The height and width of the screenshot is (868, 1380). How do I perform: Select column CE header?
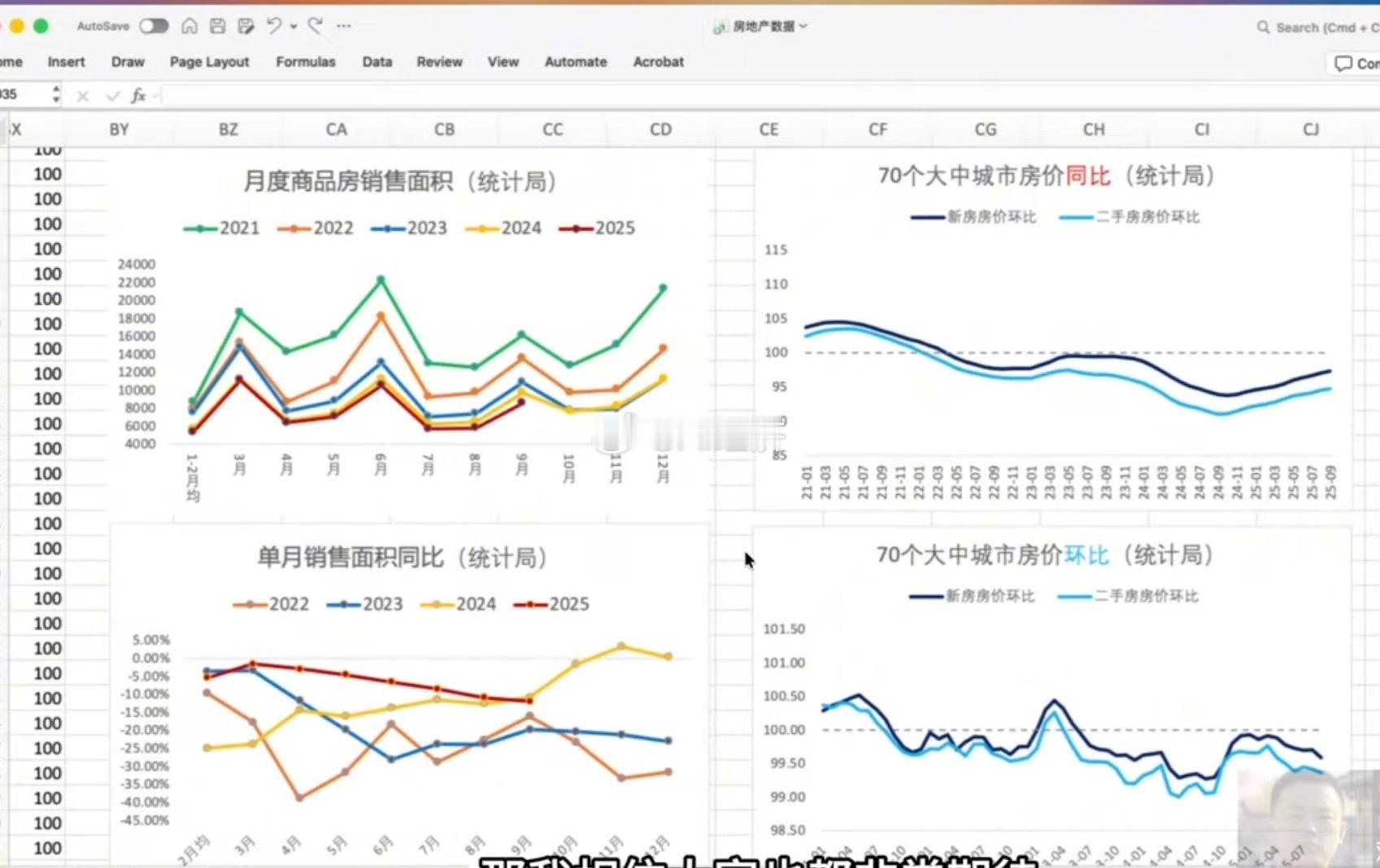[x=769, y=129]
